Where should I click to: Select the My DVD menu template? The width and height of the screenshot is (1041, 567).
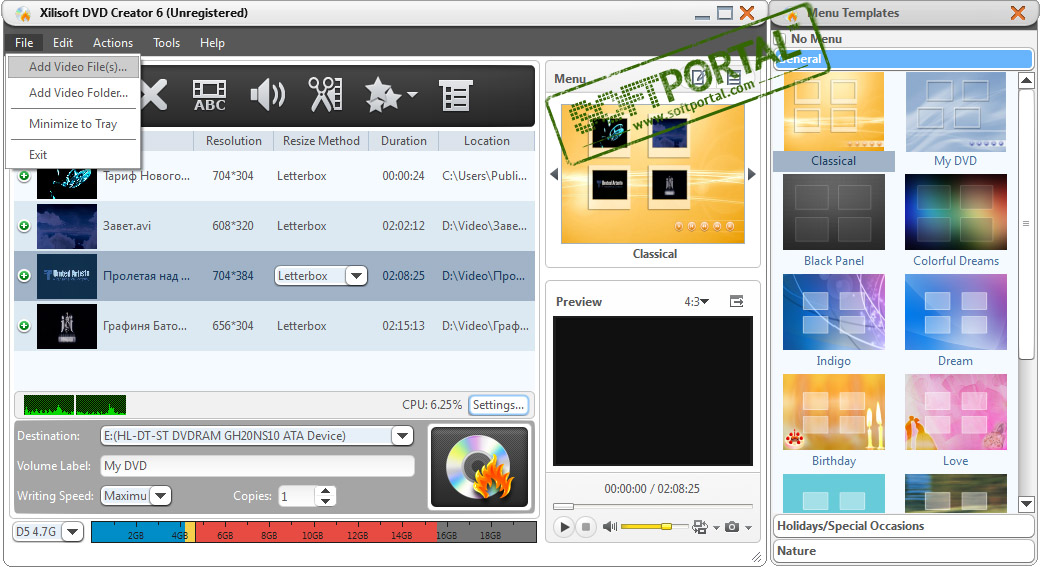coord(955,121)
